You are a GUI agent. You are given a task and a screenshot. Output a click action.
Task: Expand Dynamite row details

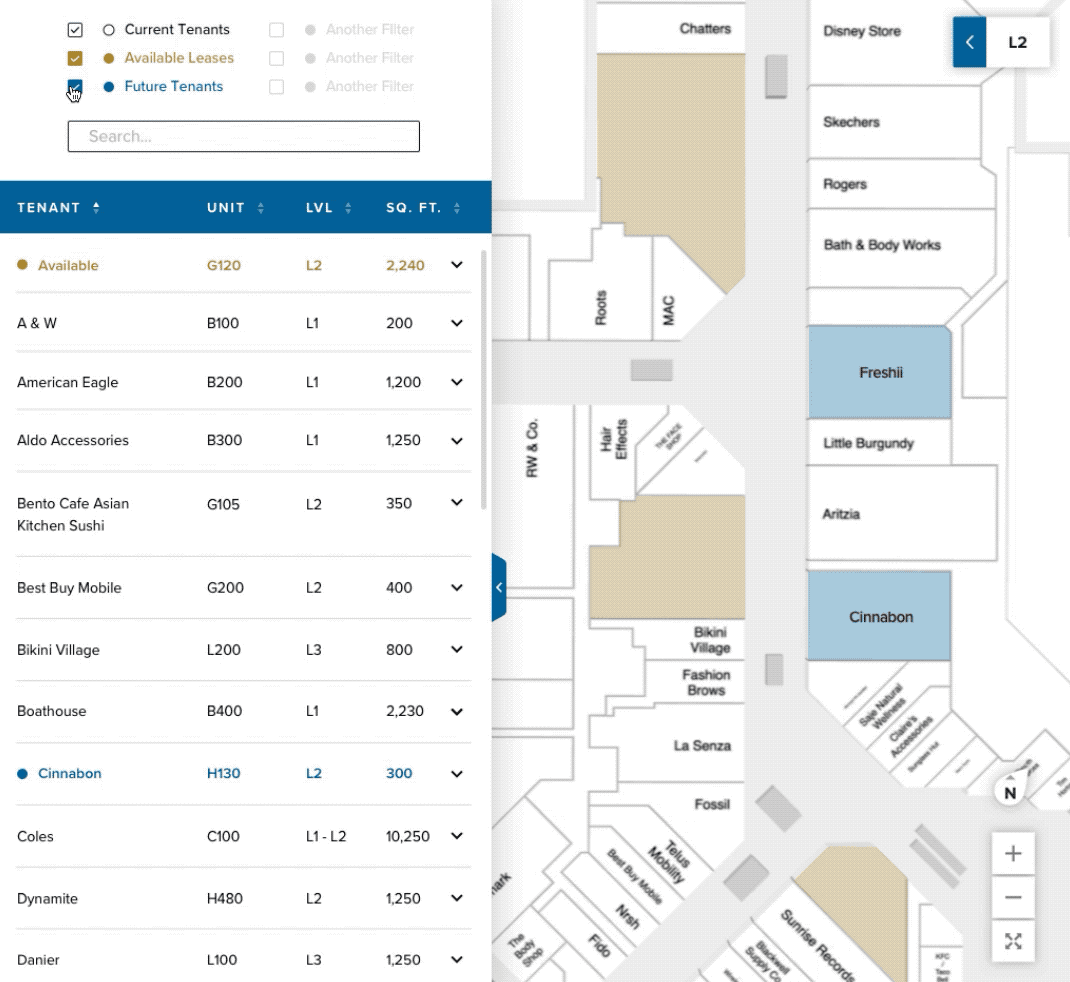(457, 898)
